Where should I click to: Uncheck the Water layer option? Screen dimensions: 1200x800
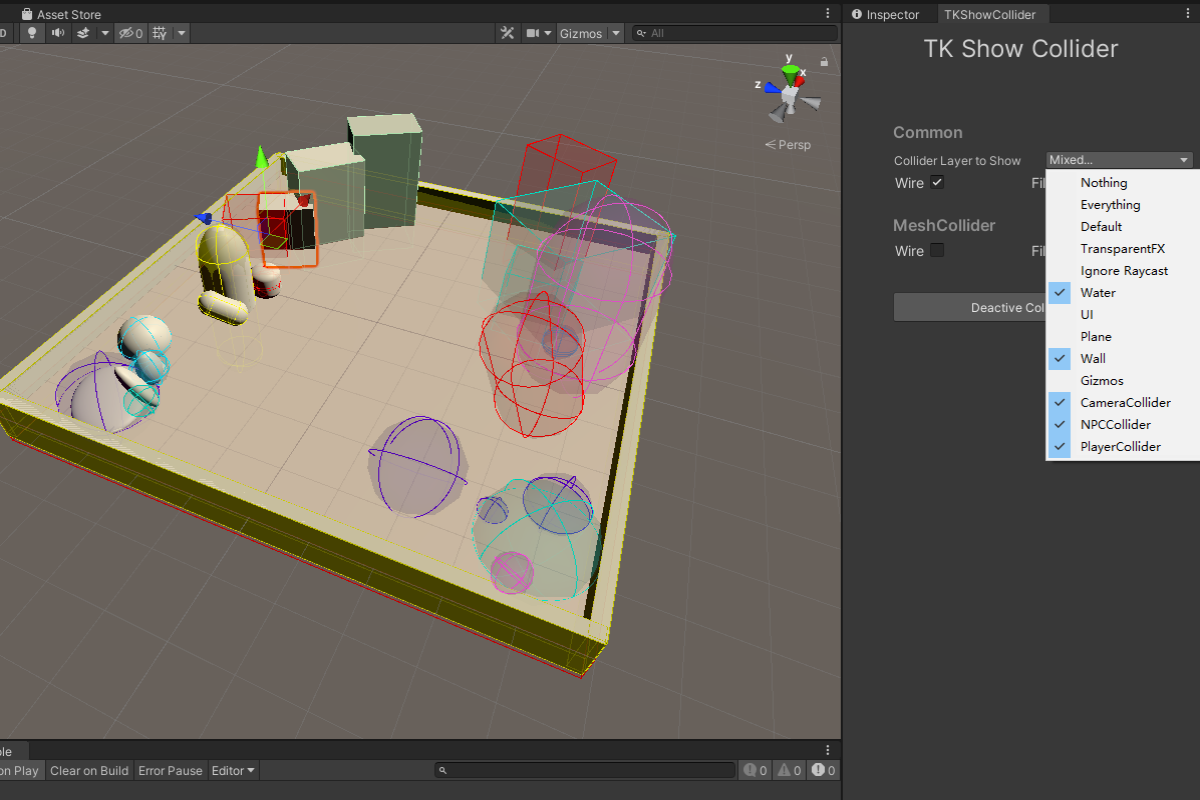coord(1098,293)
